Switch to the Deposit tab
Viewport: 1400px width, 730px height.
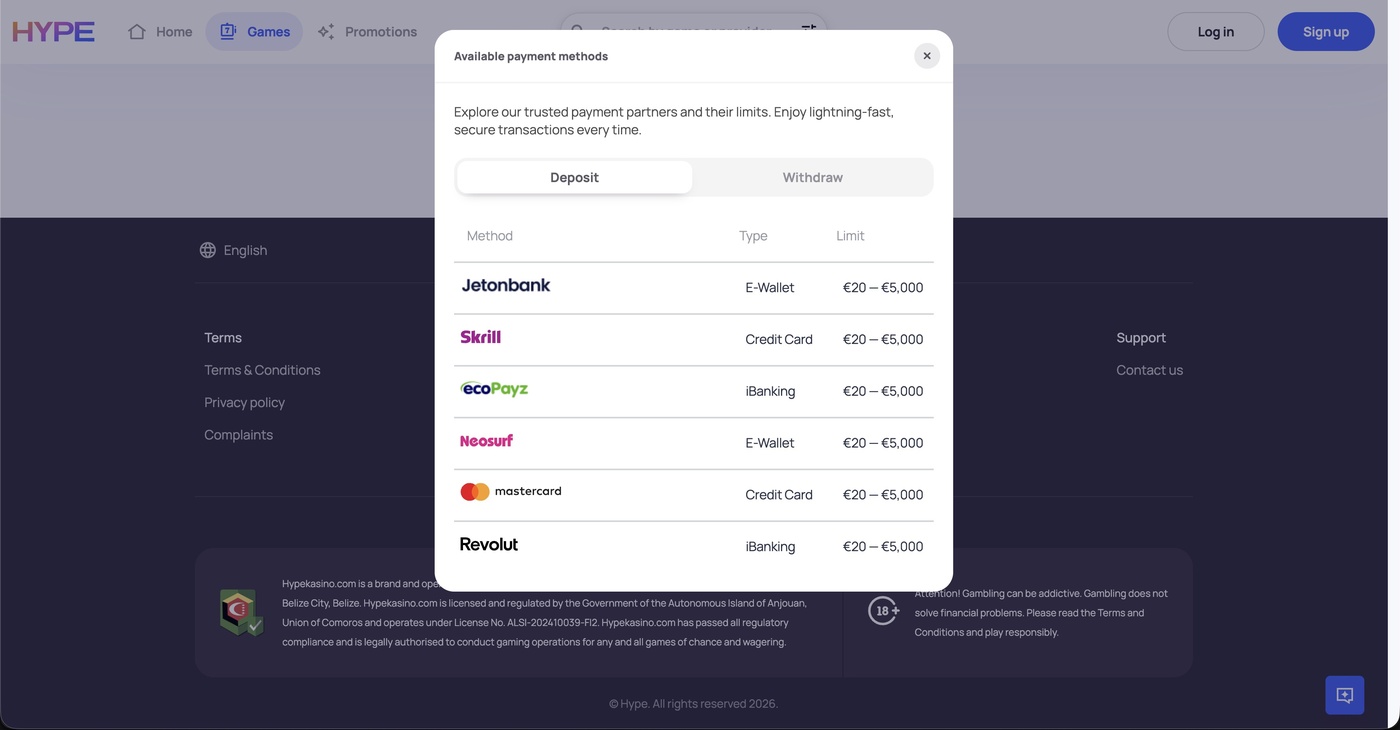tap(574, 177)
